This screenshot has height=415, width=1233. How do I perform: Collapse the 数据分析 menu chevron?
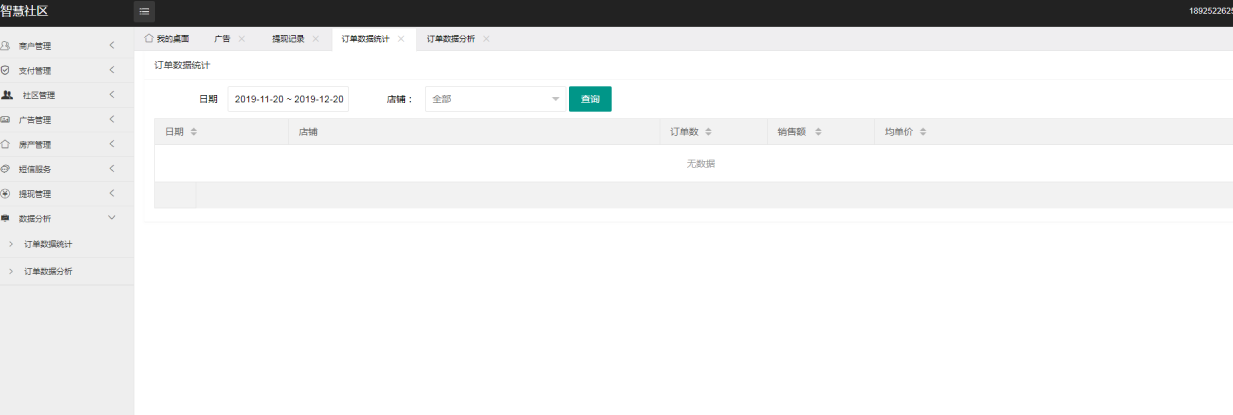111,218
